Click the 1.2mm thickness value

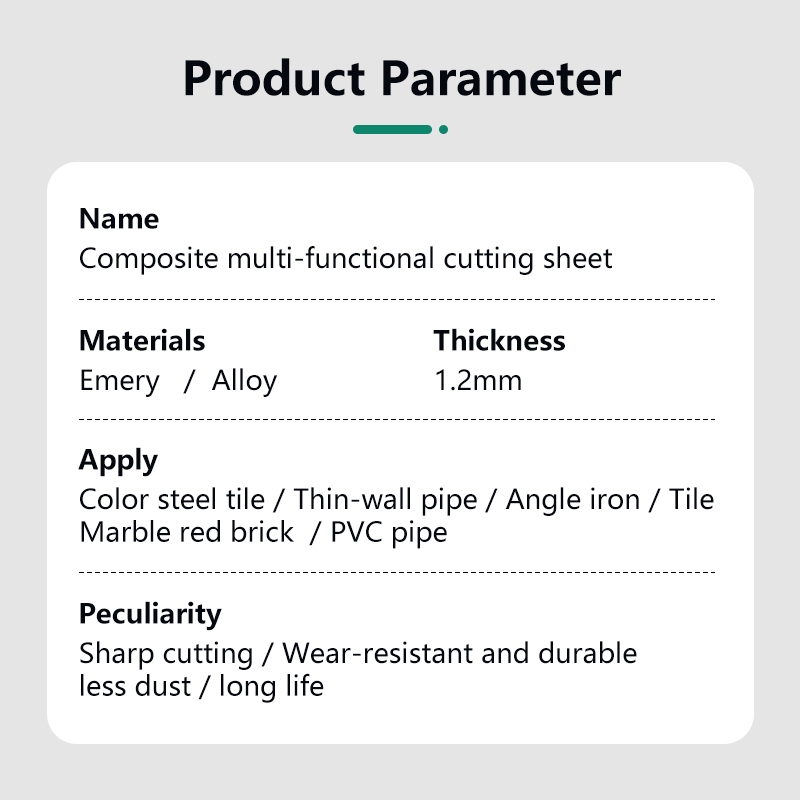tap(478, 381)
